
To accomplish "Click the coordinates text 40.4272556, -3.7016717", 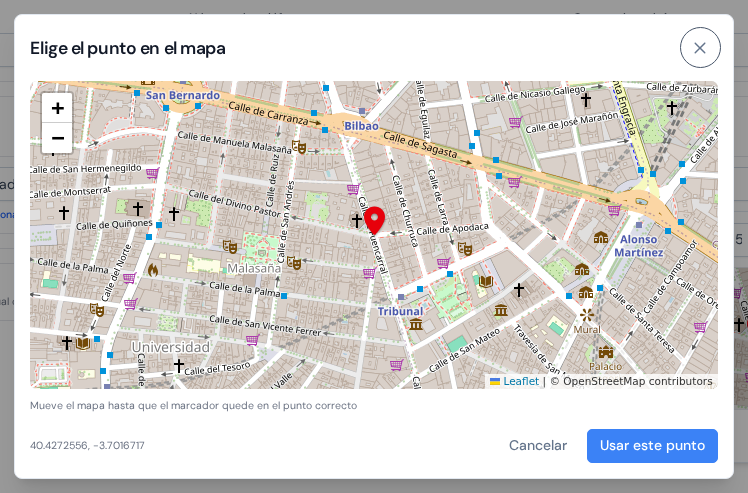I will (x=87, y=445).
